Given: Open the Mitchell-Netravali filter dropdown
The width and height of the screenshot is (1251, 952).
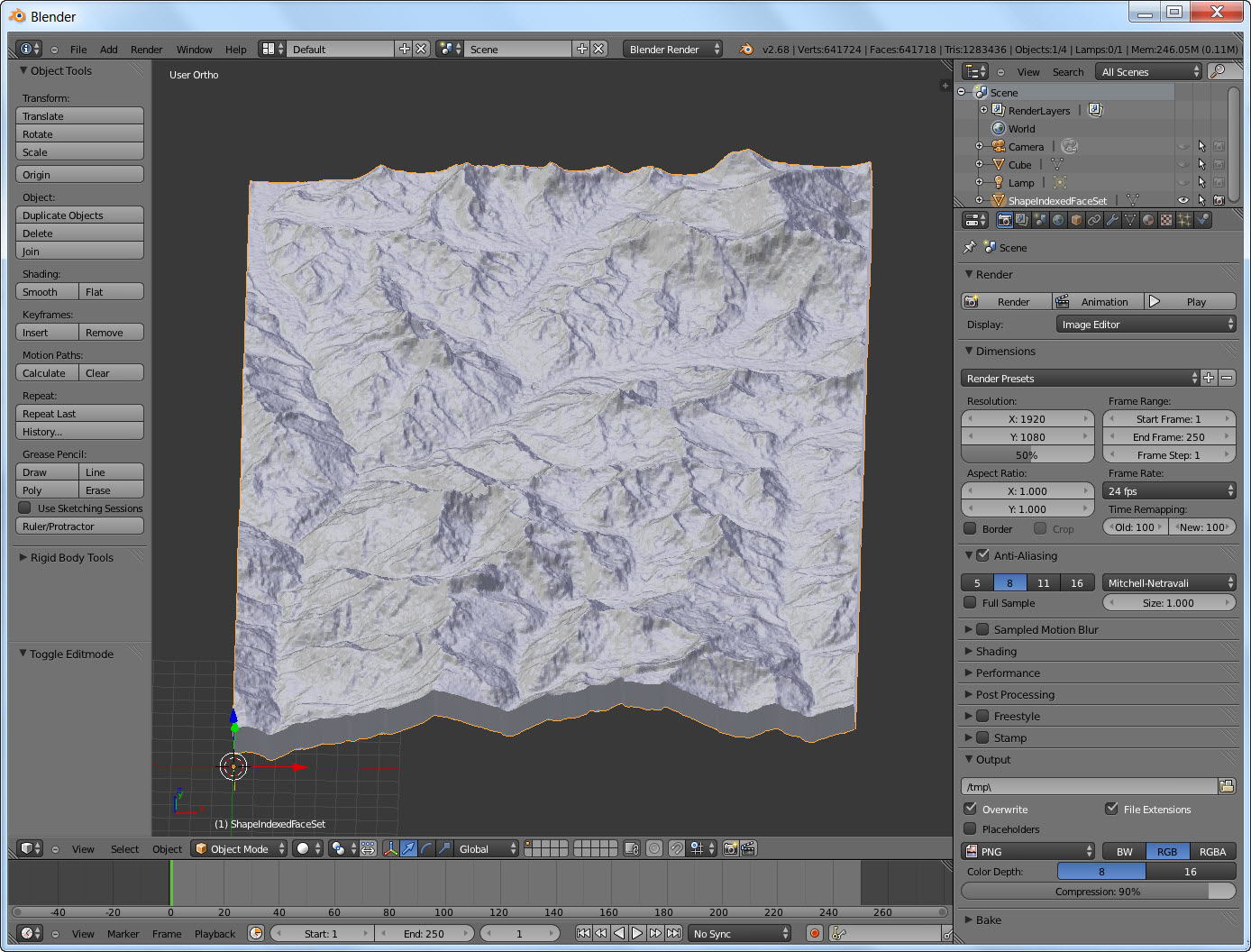Looking at the screenshot, I should coord(1169,582).
